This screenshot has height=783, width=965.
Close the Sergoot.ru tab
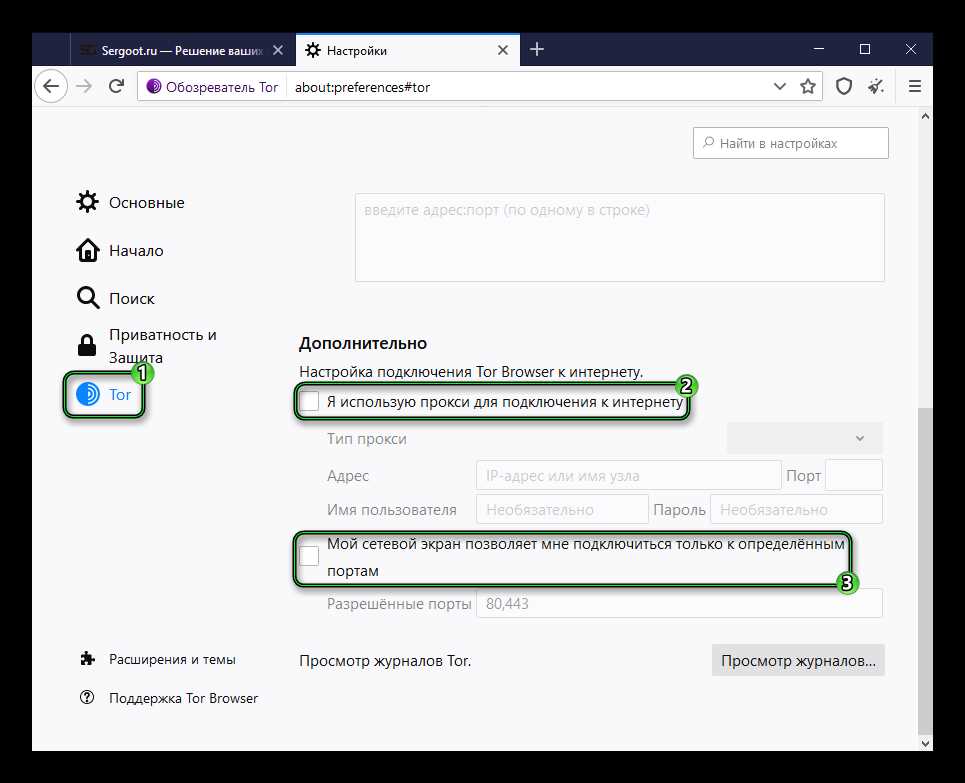278,50
